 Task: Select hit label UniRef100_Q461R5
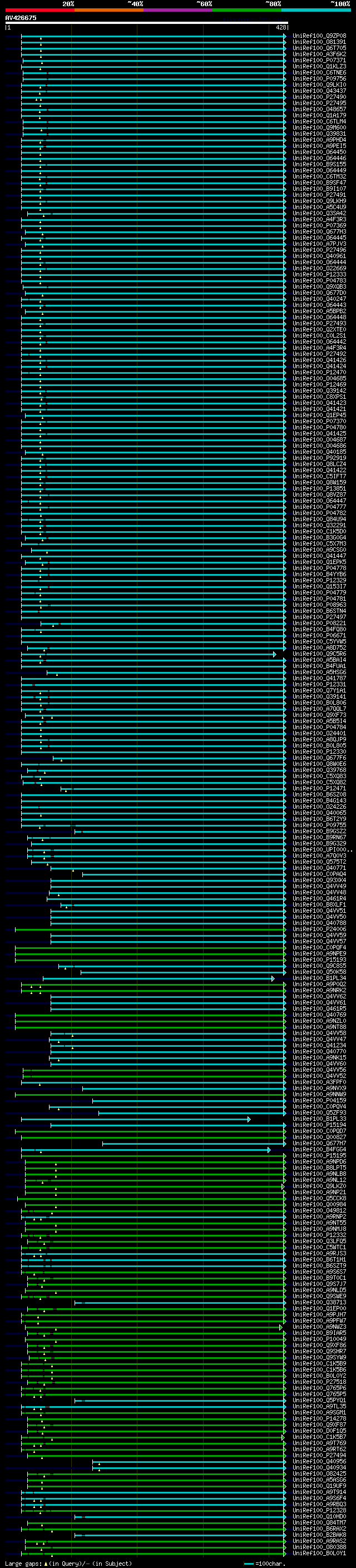coord(319,1008)
